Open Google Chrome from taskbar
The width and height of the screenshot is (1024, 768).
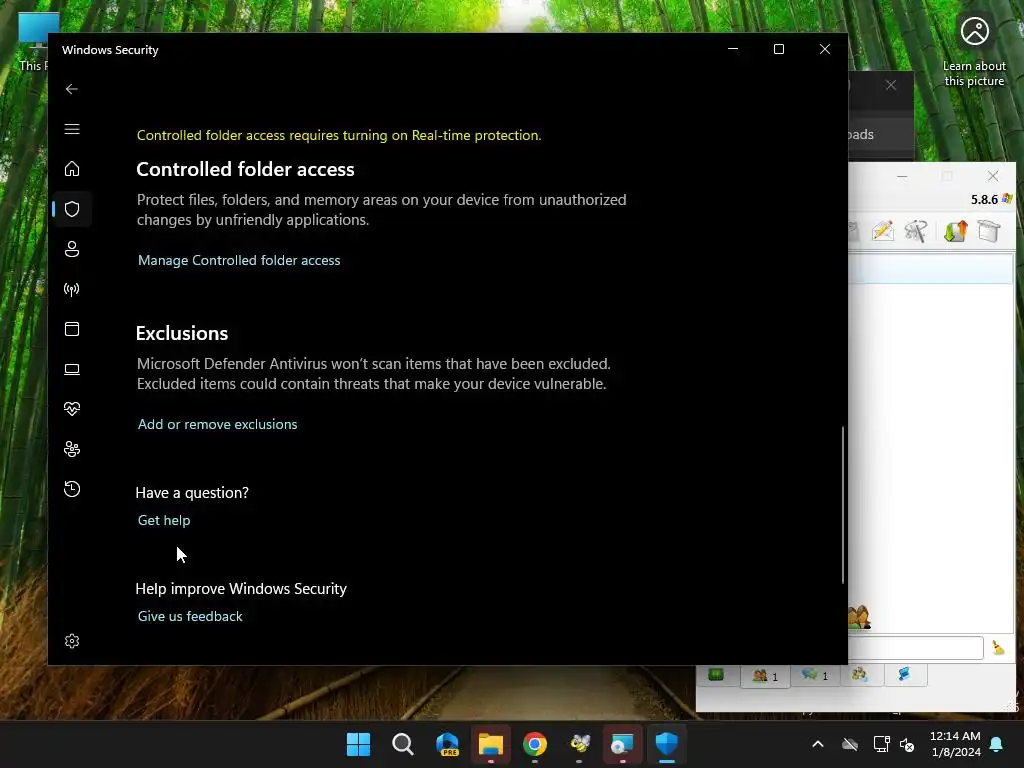point(535,744)
